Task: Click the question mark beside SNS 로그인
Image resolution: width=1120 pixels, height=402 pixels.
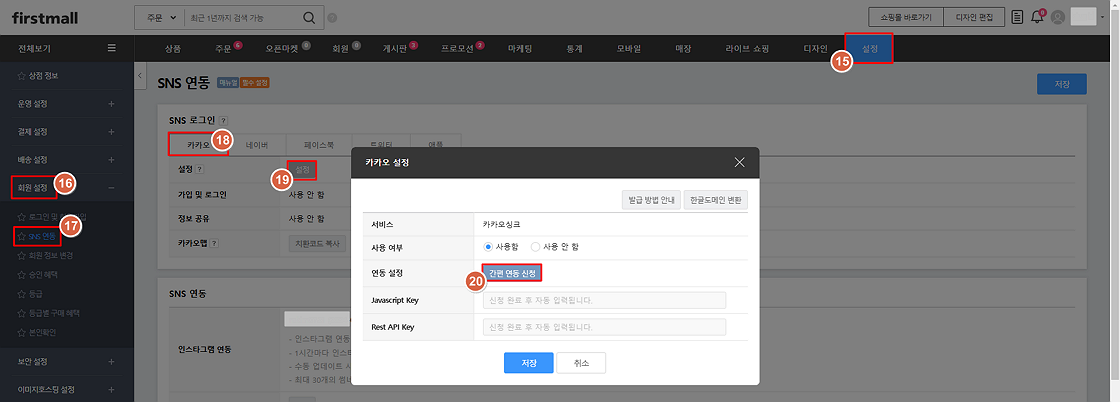Action: [224, 121]
